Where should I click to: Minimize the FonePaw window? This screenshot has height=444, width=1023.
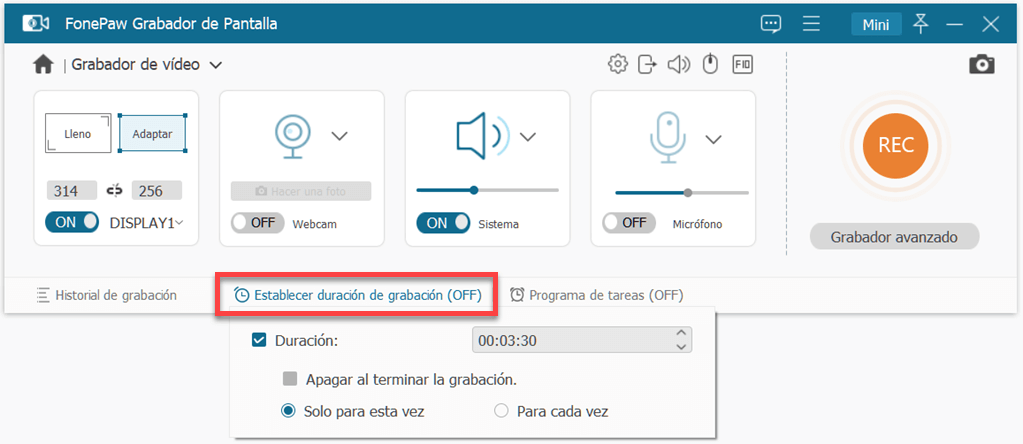(955, 24)
